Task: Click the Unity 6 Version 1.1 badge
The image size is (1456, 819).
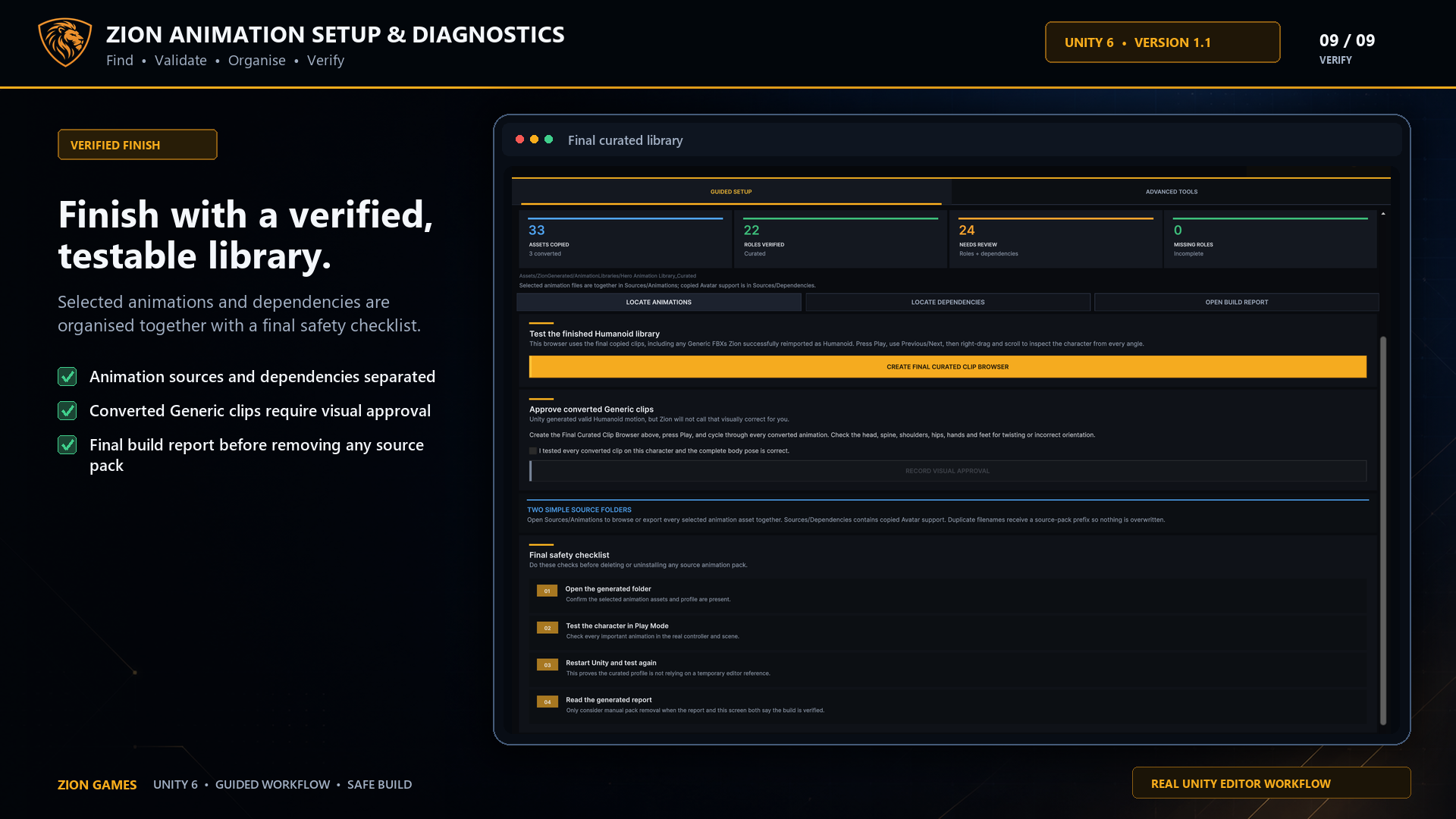Action: [x=1162, y=42]
